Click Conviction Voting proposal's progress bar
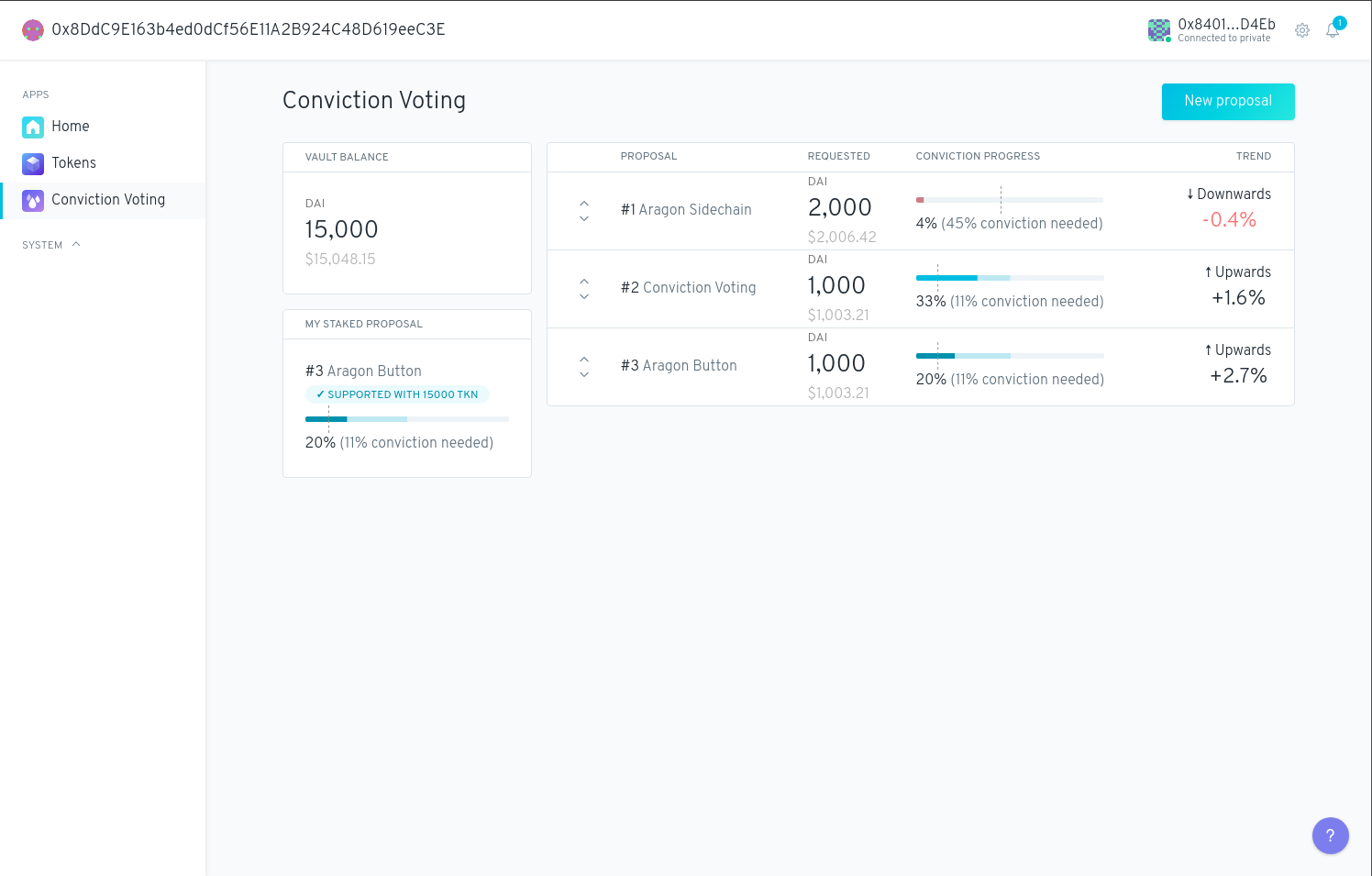Screen dimensions: 1372x876 tap(1010, 277)
